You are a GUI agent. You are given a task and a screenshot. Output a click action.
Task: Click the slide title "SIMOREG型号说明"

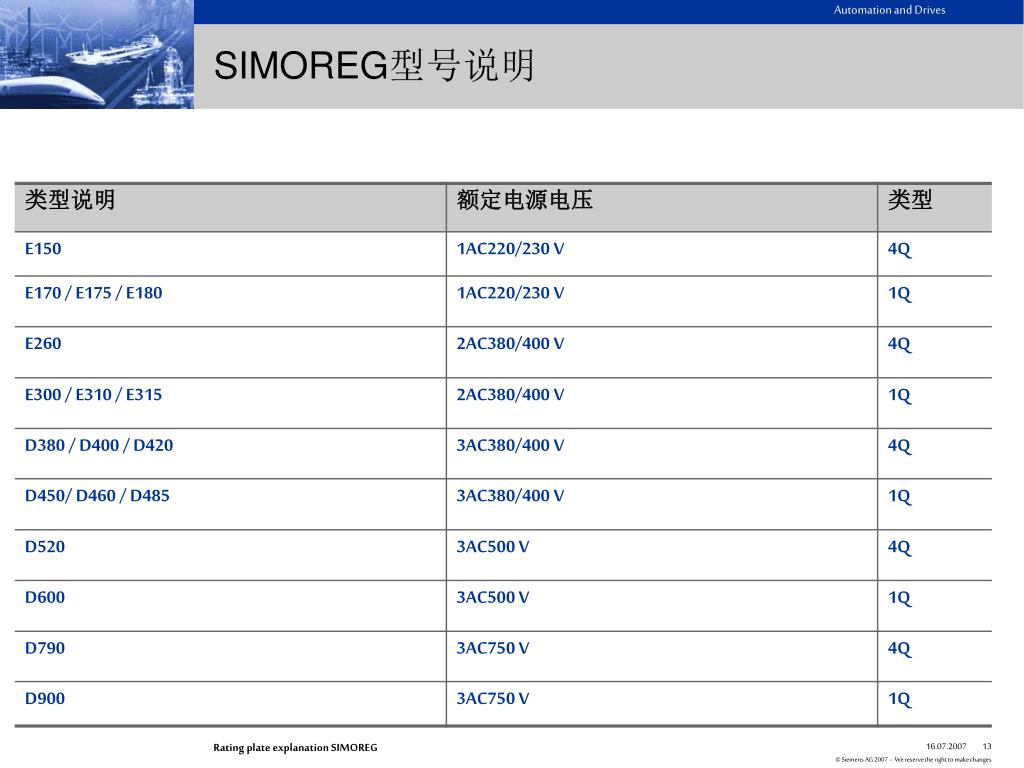[x=374, y=66]
